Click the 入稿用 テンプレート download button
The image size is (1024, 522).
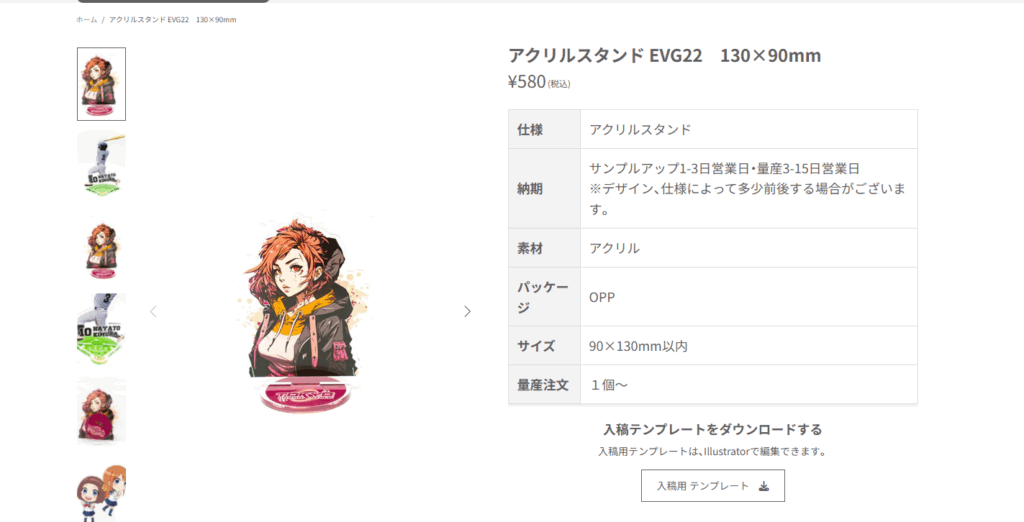[712, 485]
